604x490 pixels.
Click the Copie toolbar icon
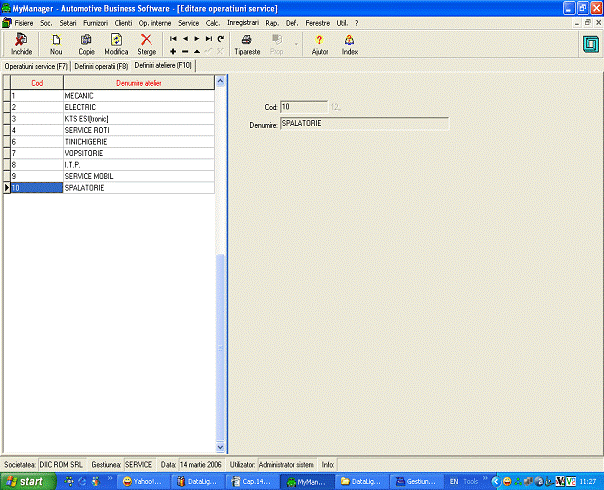(86, 43)
